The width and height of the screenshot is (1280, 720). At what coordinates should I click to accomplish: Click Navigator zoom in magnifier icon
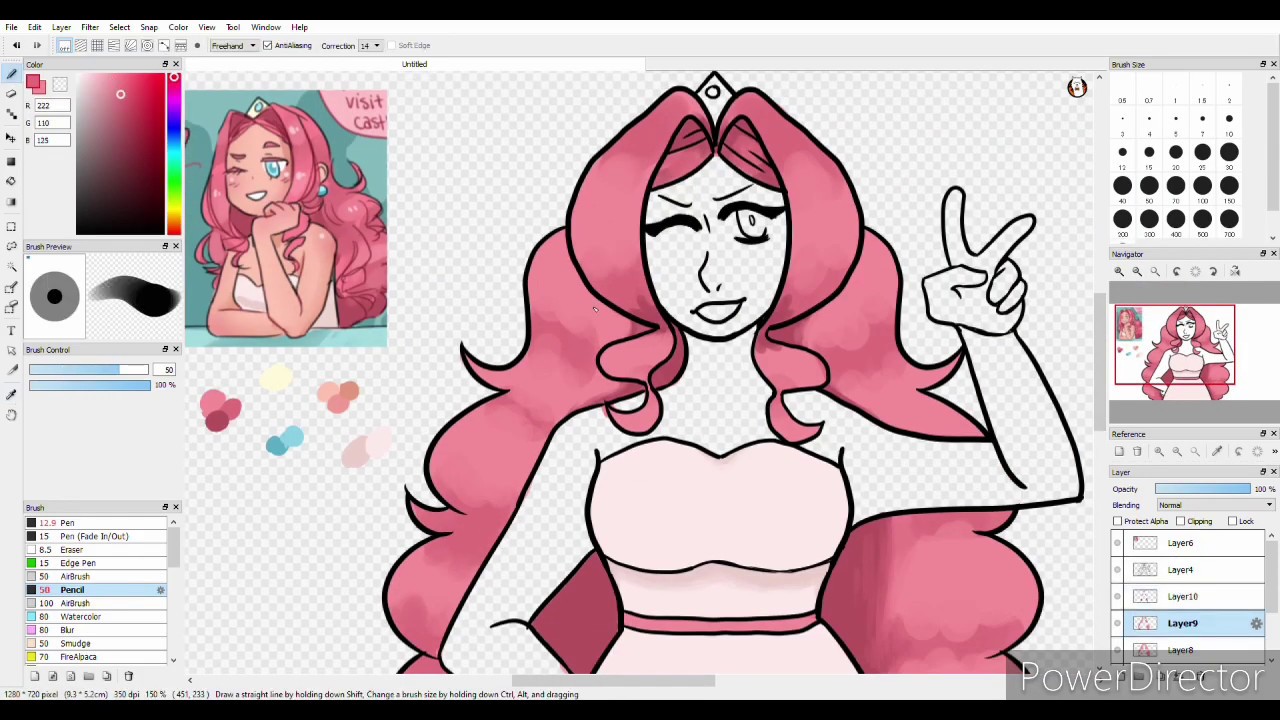click(x=1119, y=271)
